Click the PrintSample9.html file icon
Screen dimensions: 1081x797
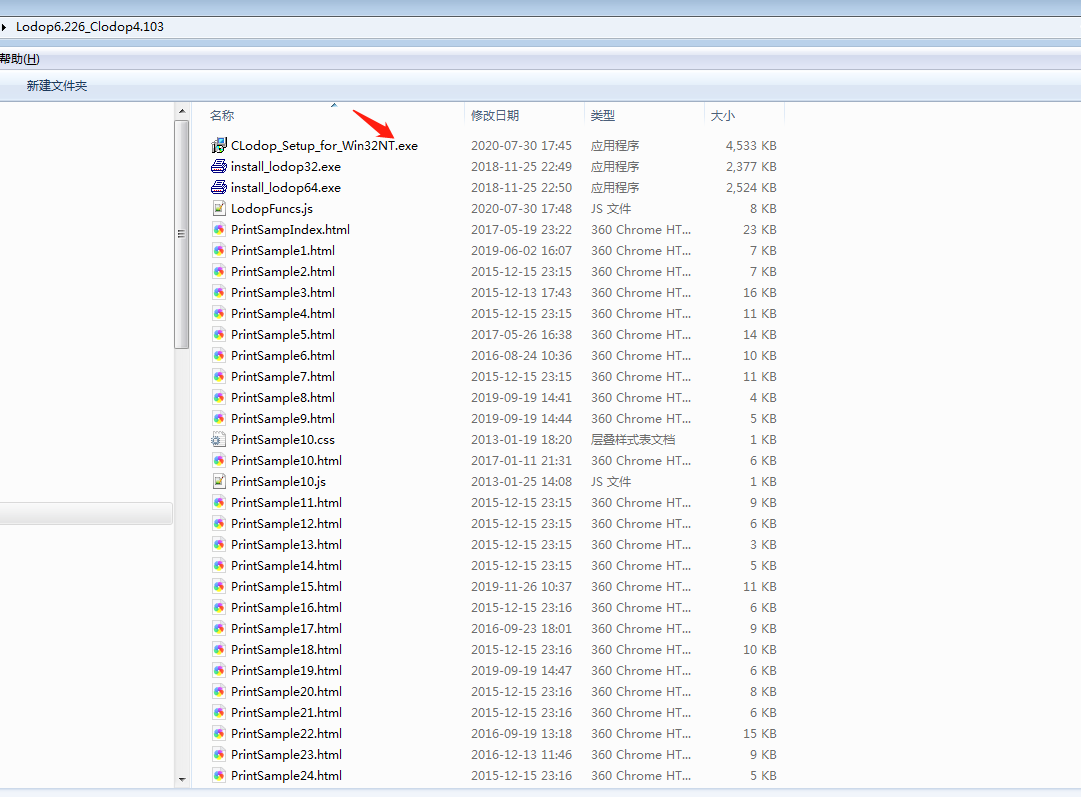[219, 418]
